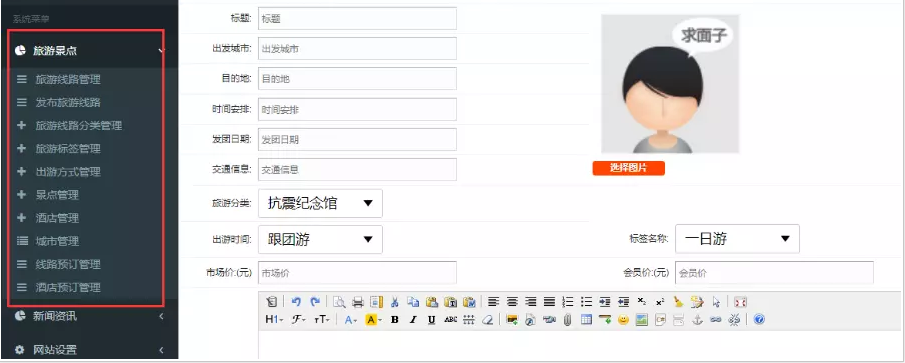This screenshot has height=363, width=905.
Task: Open 旅游线路管理 in sidebar
Action: pyautogui.click(x=68, y=79)
